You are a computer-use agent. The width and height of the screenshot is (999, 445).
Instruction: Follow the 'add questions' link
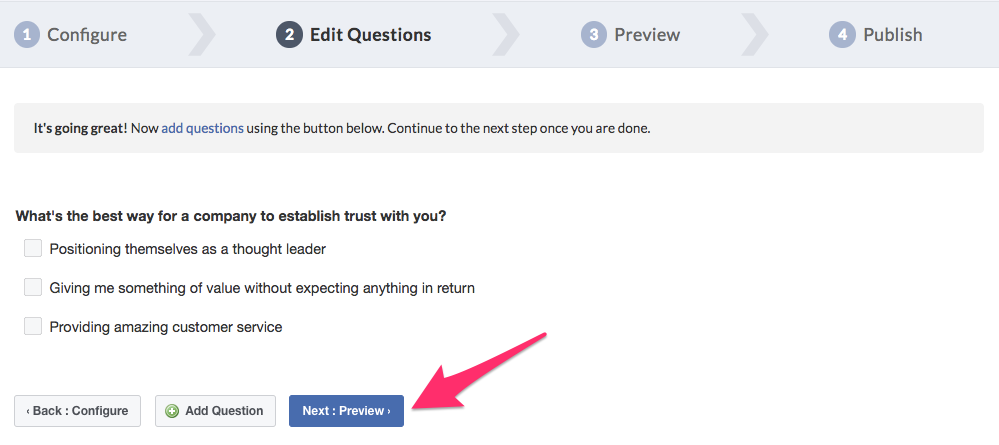[203, 128]
